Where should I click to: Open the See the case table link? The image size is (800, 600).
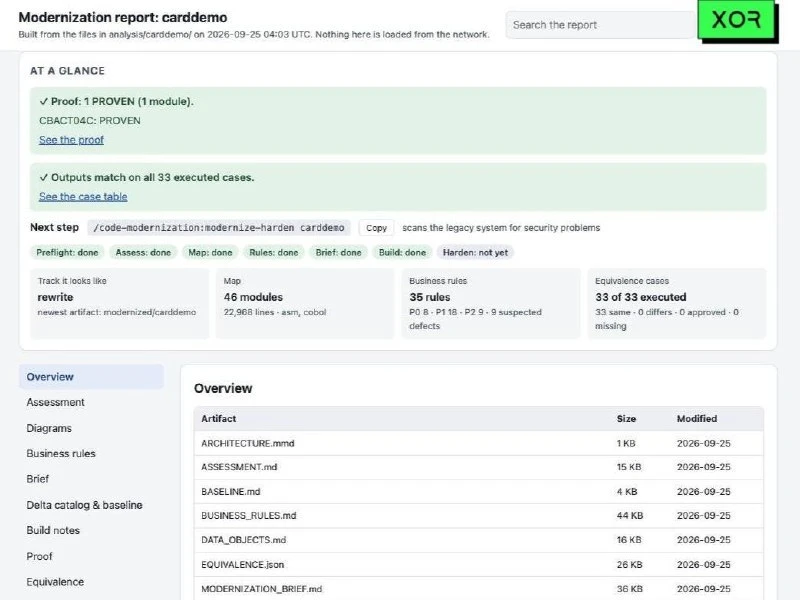(83, 196)
